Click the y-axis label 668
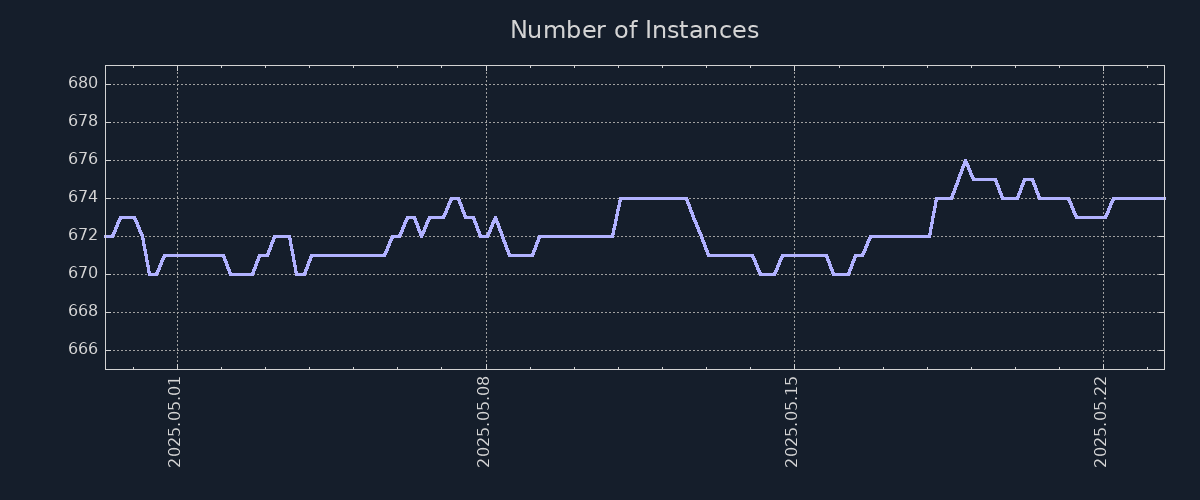The width and height of the screenshot is (1200, 500). click(x=83, y=312)
